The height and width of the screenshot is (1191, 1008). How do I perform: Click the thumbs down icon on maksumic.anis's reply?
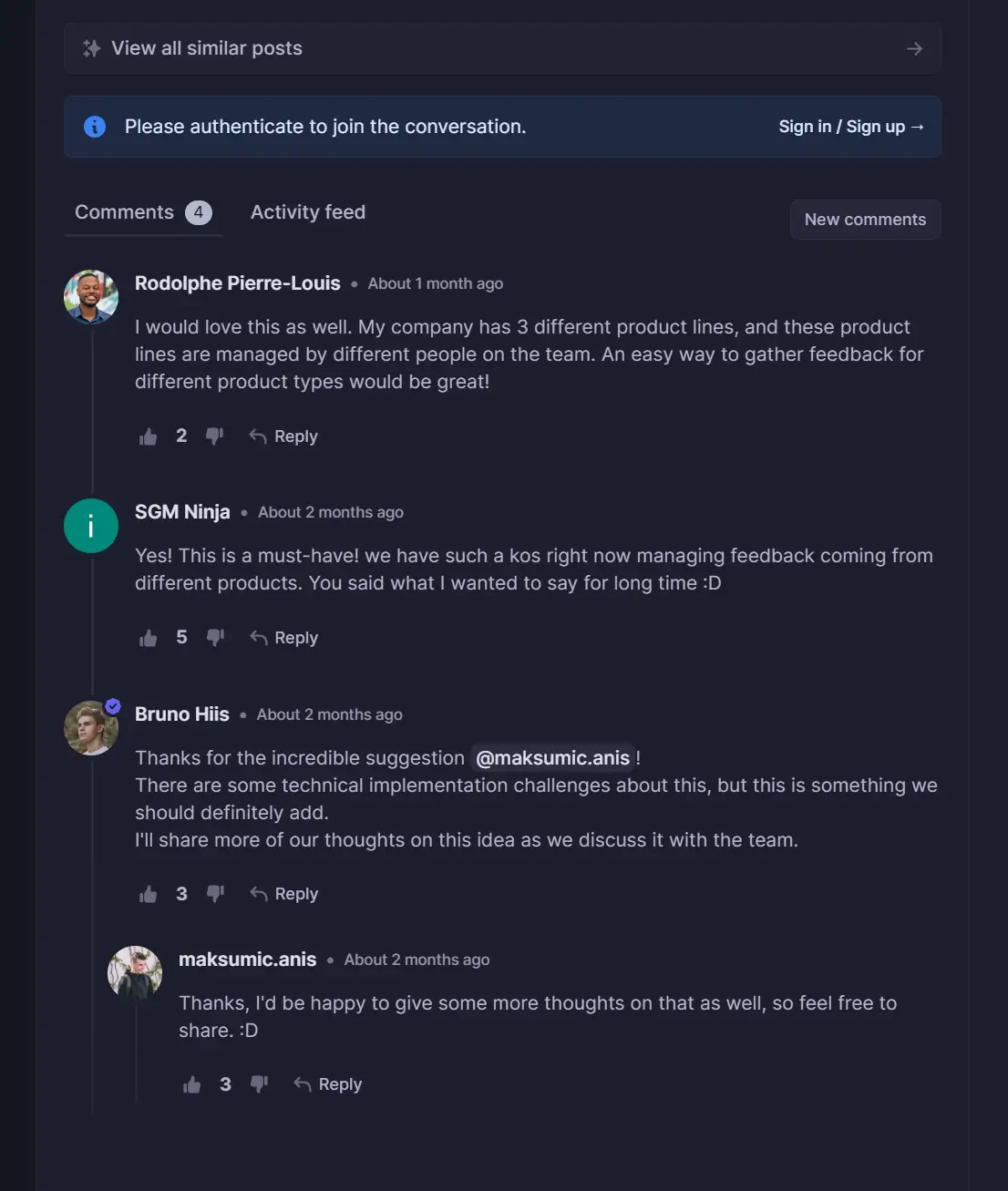click(x=259, y=1083)
